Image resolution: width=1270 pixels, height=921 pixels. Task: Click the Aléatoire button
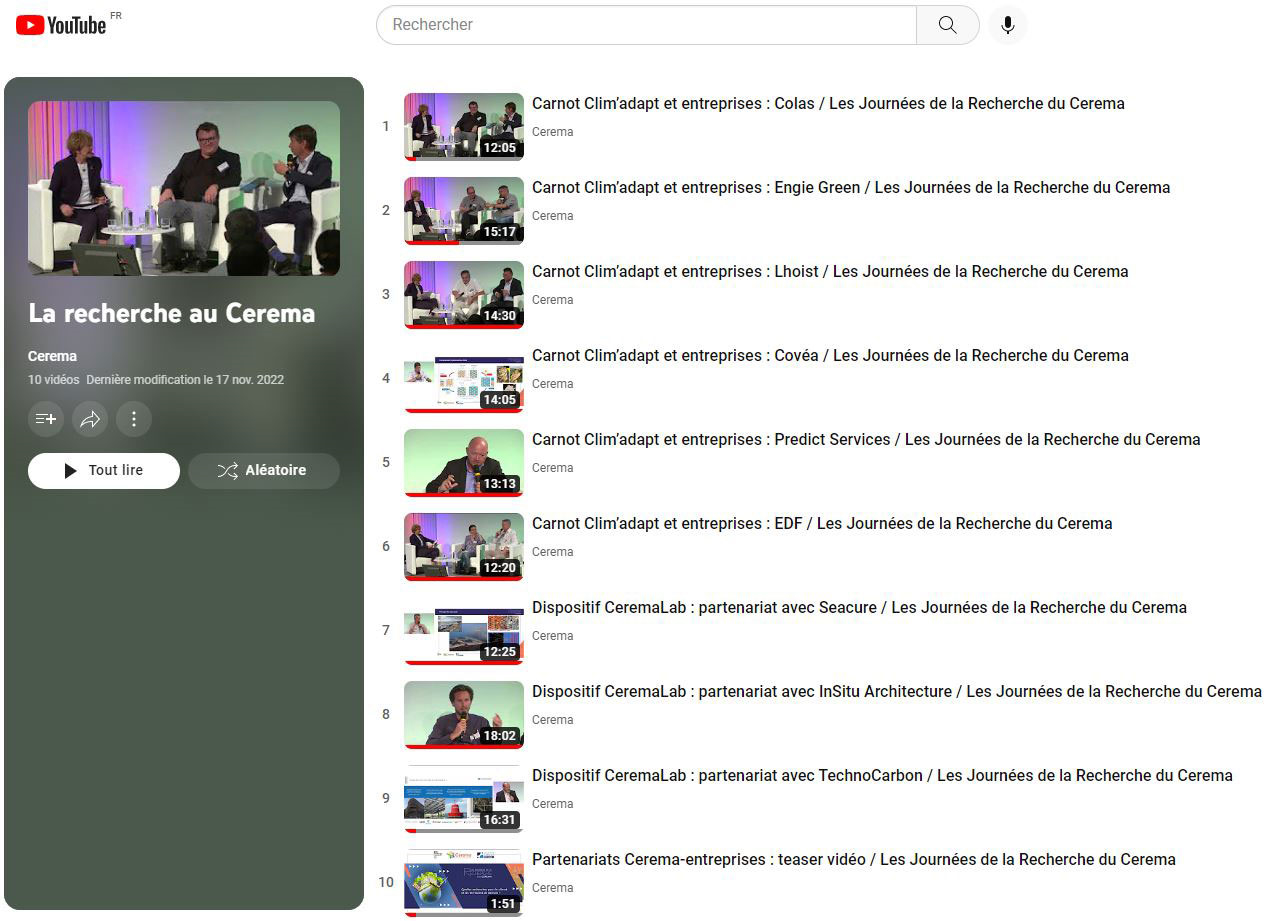tap(263, 470)
